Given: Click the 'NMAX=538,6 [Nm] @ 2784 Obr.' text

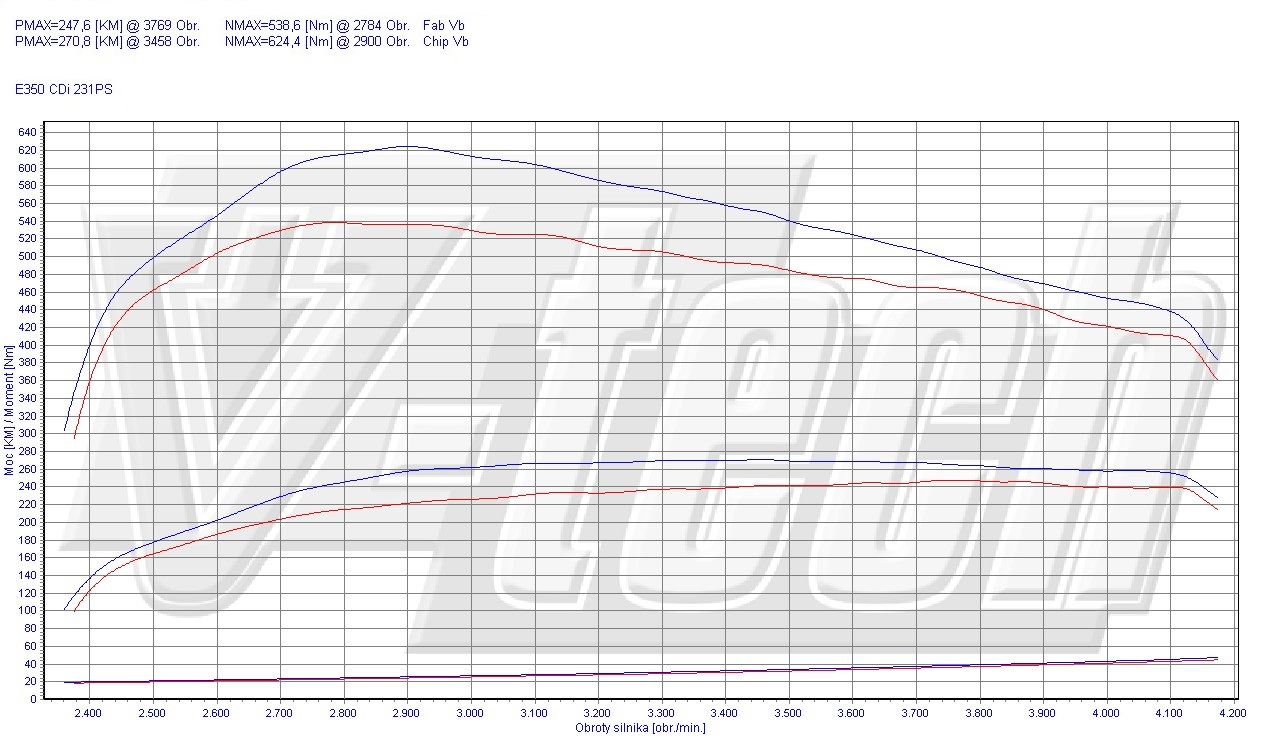Looking at the screenshot, I should (x=317, y=25).
